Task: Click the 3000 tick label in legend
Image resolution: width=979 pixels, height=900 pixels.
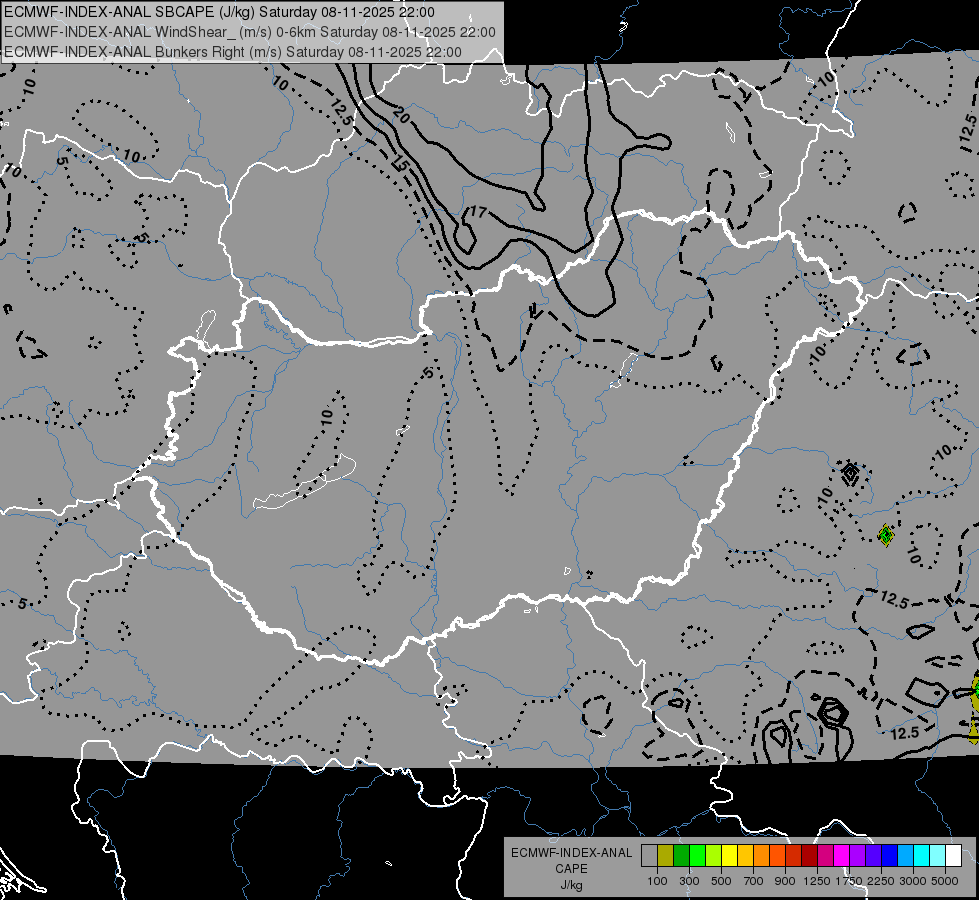Action: click(x=913, y=881)
